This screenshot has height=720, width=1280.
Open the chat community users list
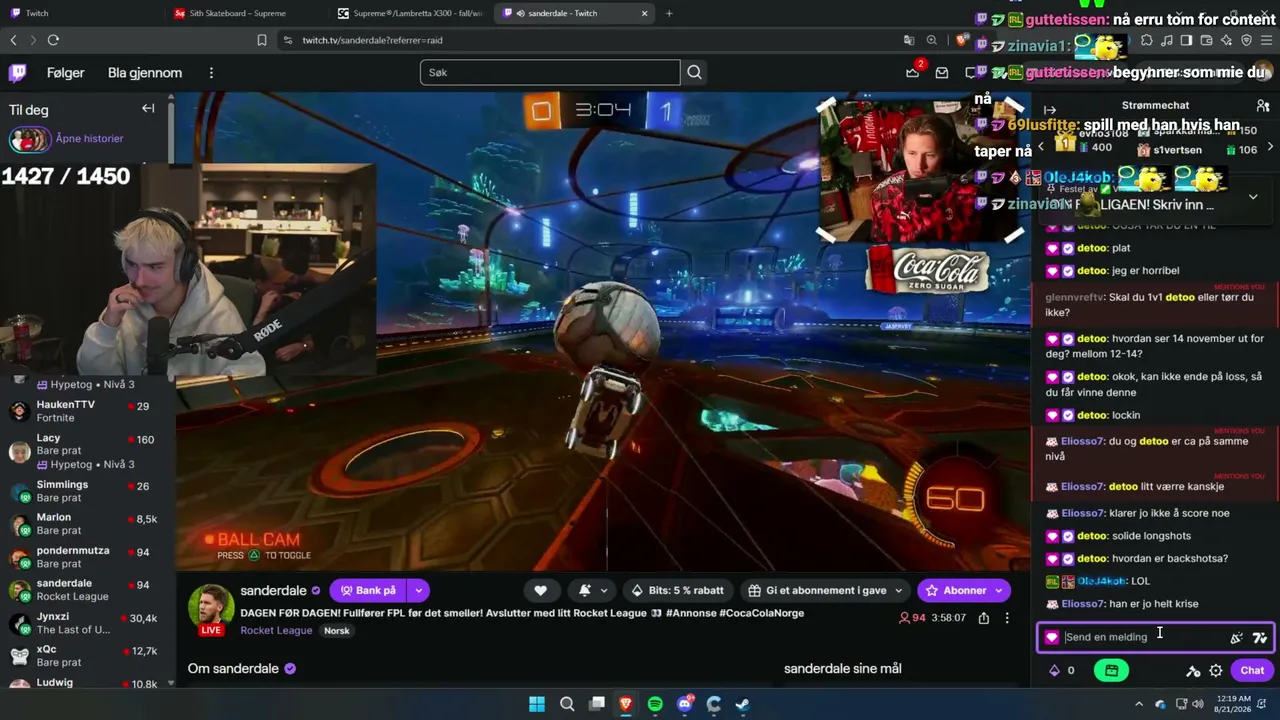click(1263, 105)
